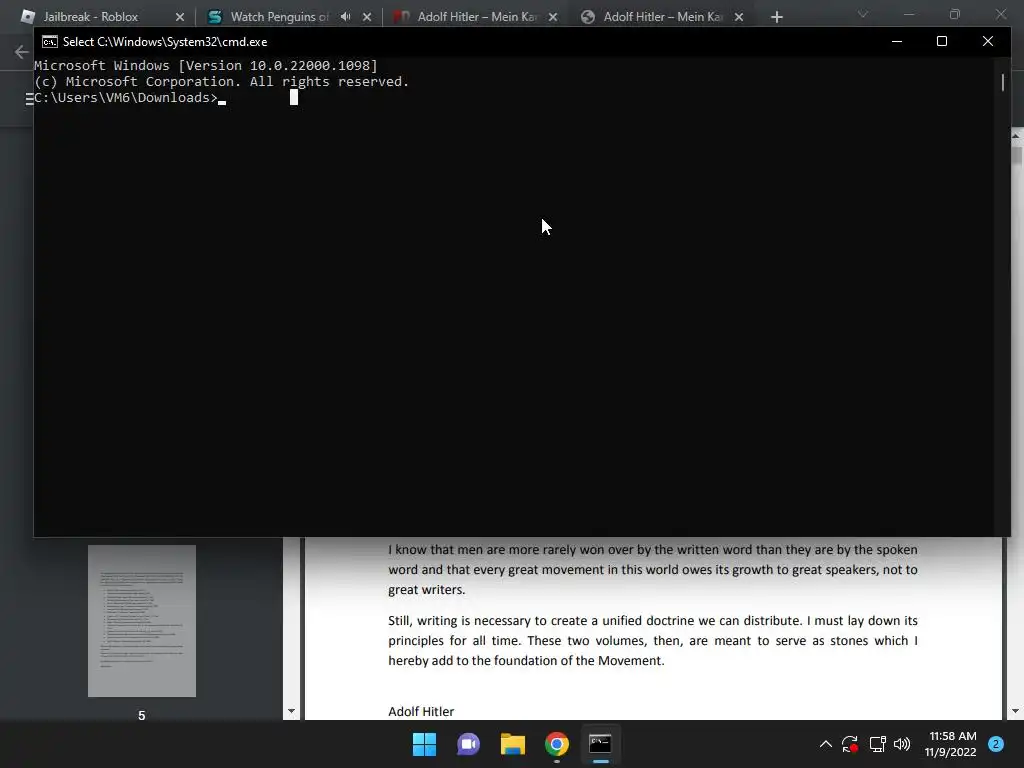
Task: Toggle the PDF sidebar hamburger menu
Action: (x=29, y=99)
